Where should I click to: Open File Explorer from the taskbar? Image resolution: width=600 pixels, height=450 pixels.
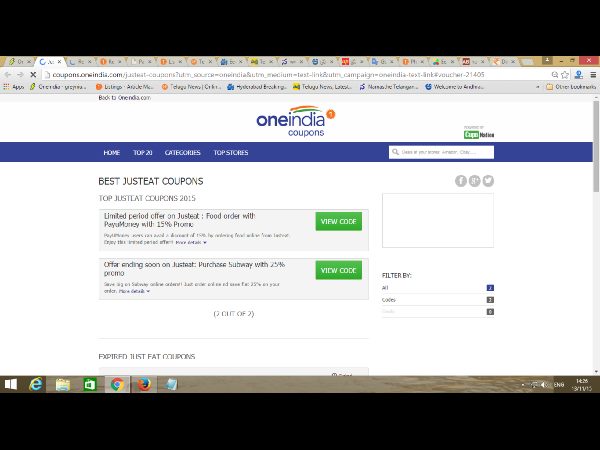click(x=63, y=384)
